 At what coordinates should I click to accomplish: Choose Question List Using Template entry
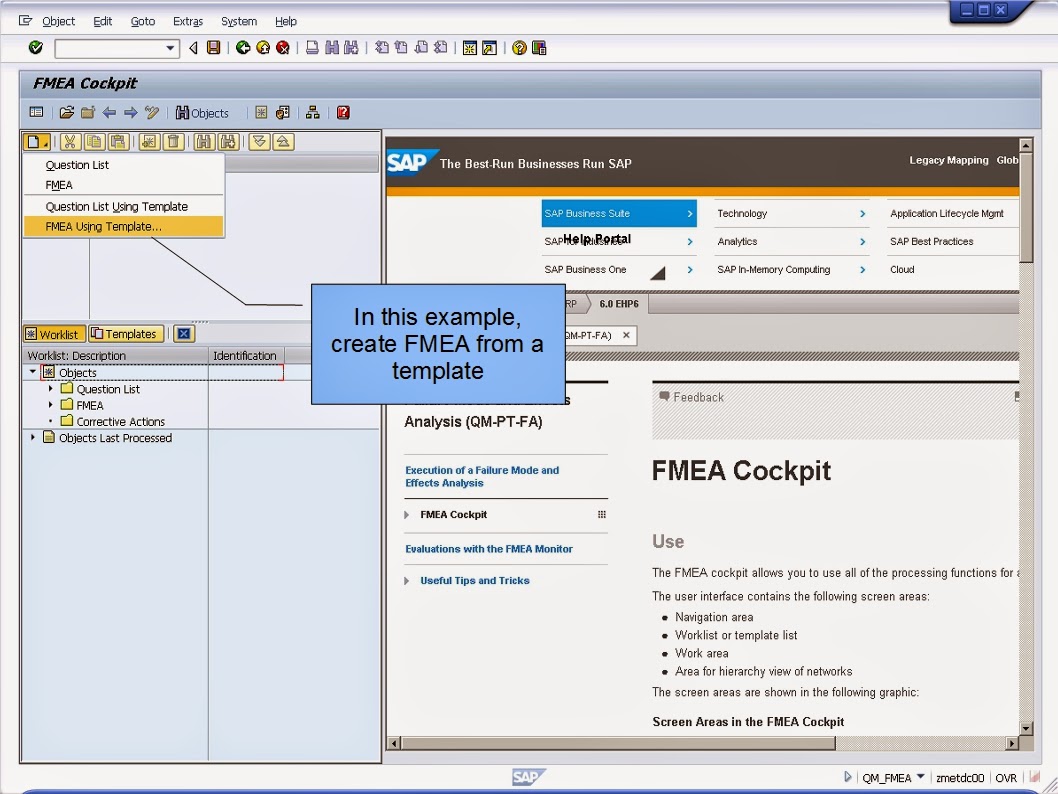click(x=123, y=206)
